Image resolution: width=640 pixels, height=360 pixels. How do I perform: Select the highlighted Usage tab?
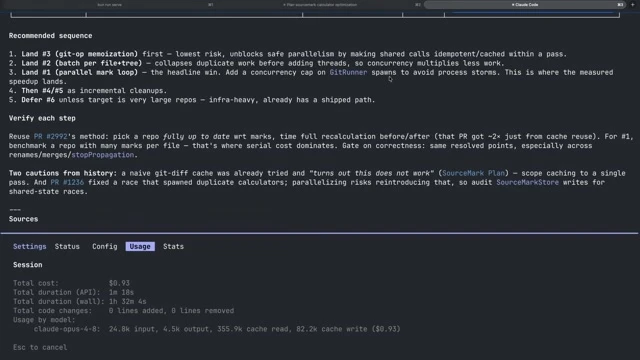click(x=140, y=247)
